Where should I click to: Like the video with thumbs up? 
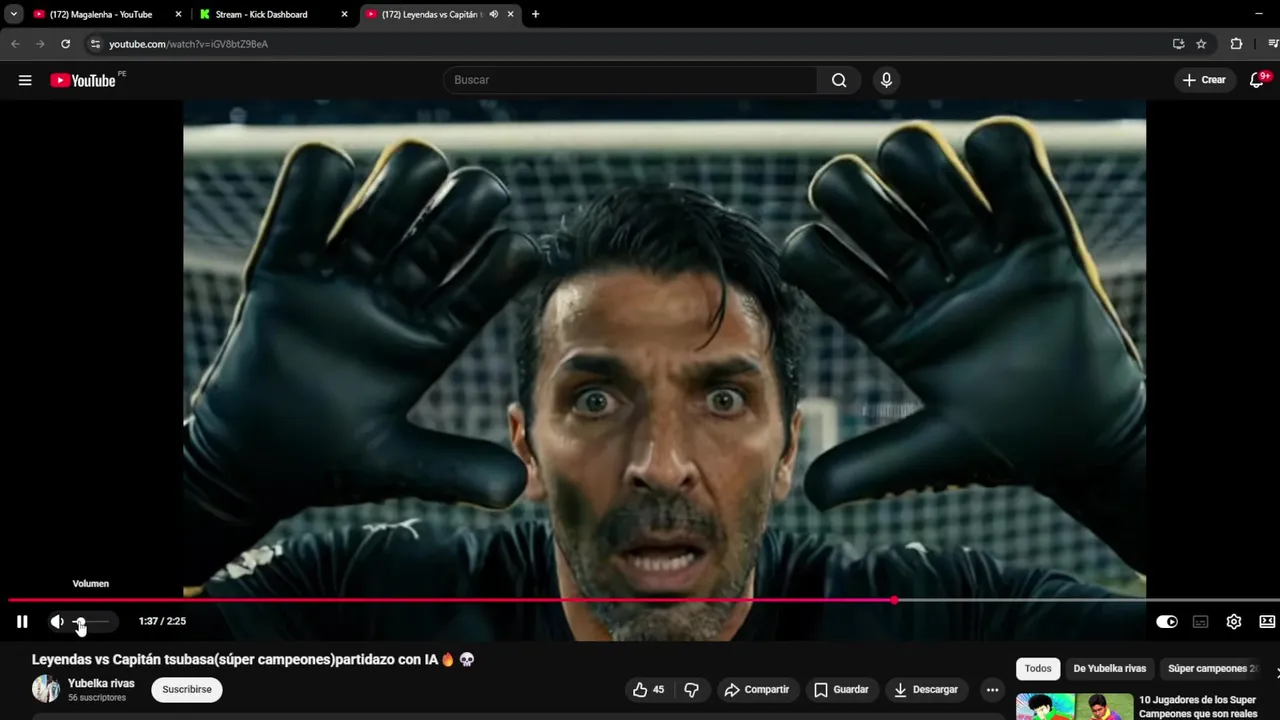click(648, 689)
